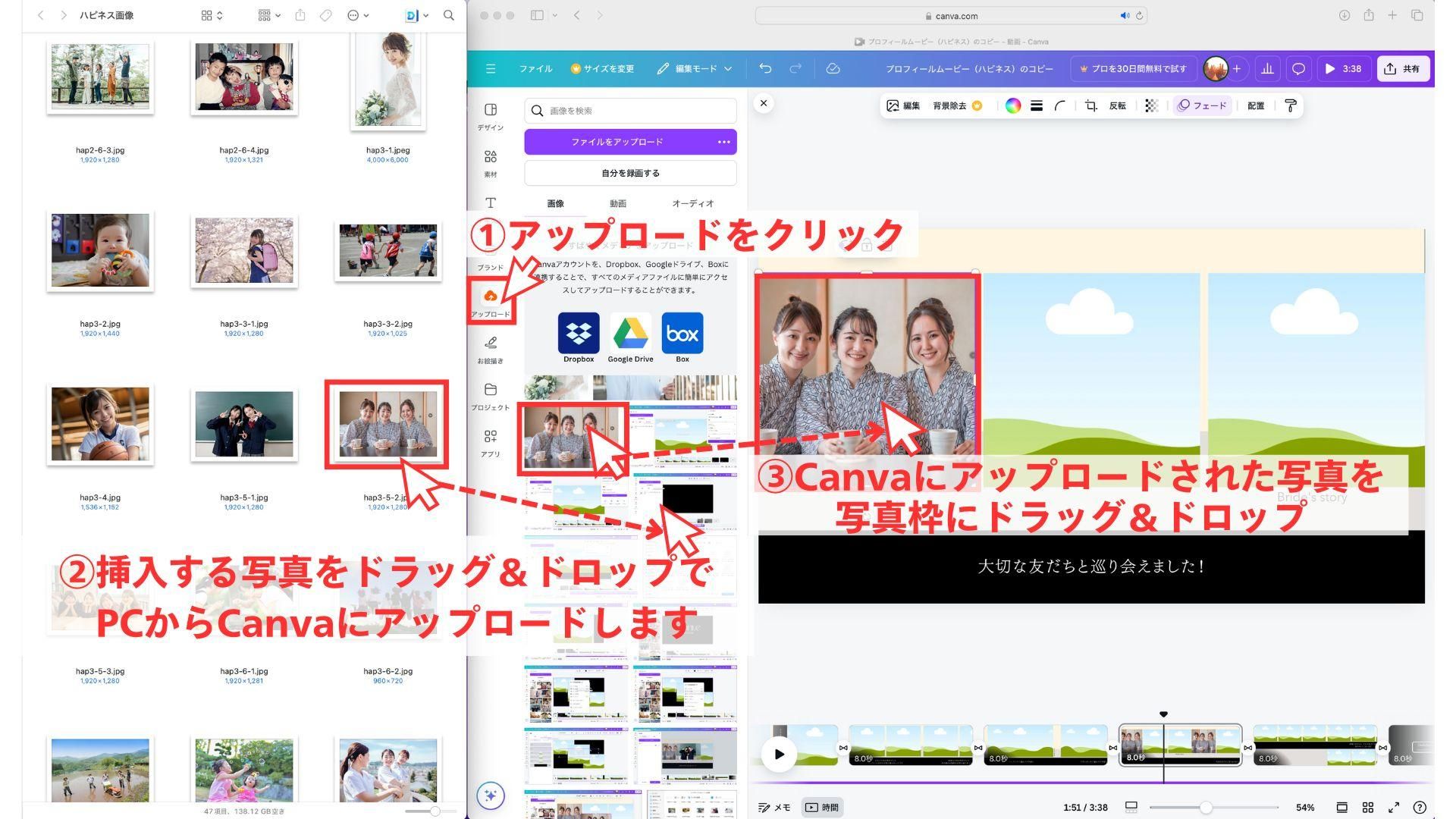This screenshot has height=819, width=1456.
Task: Open the アップロード sidebar panel
Action: pyautogui.click(x=491, y=303)
